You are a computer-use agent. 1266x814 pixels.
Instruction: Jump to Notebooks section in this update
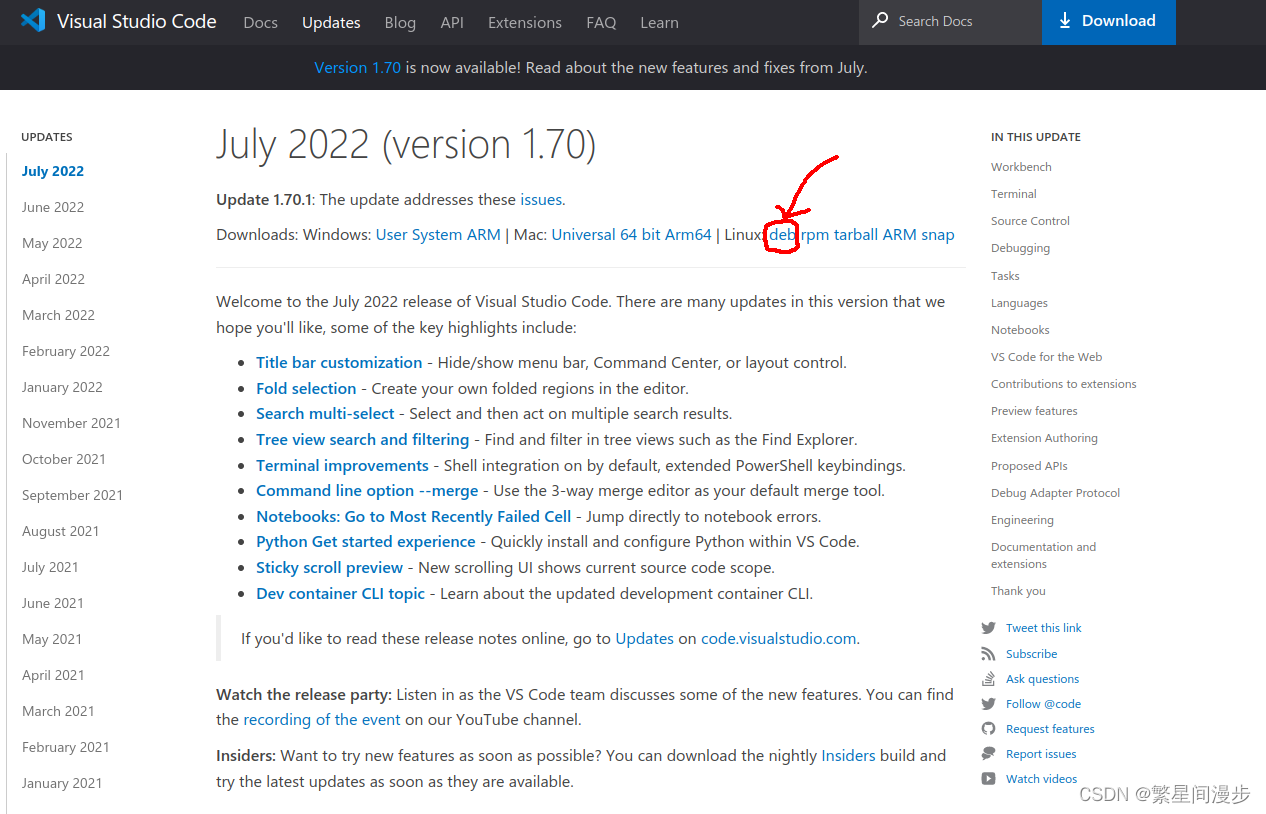coord(1020,330)
